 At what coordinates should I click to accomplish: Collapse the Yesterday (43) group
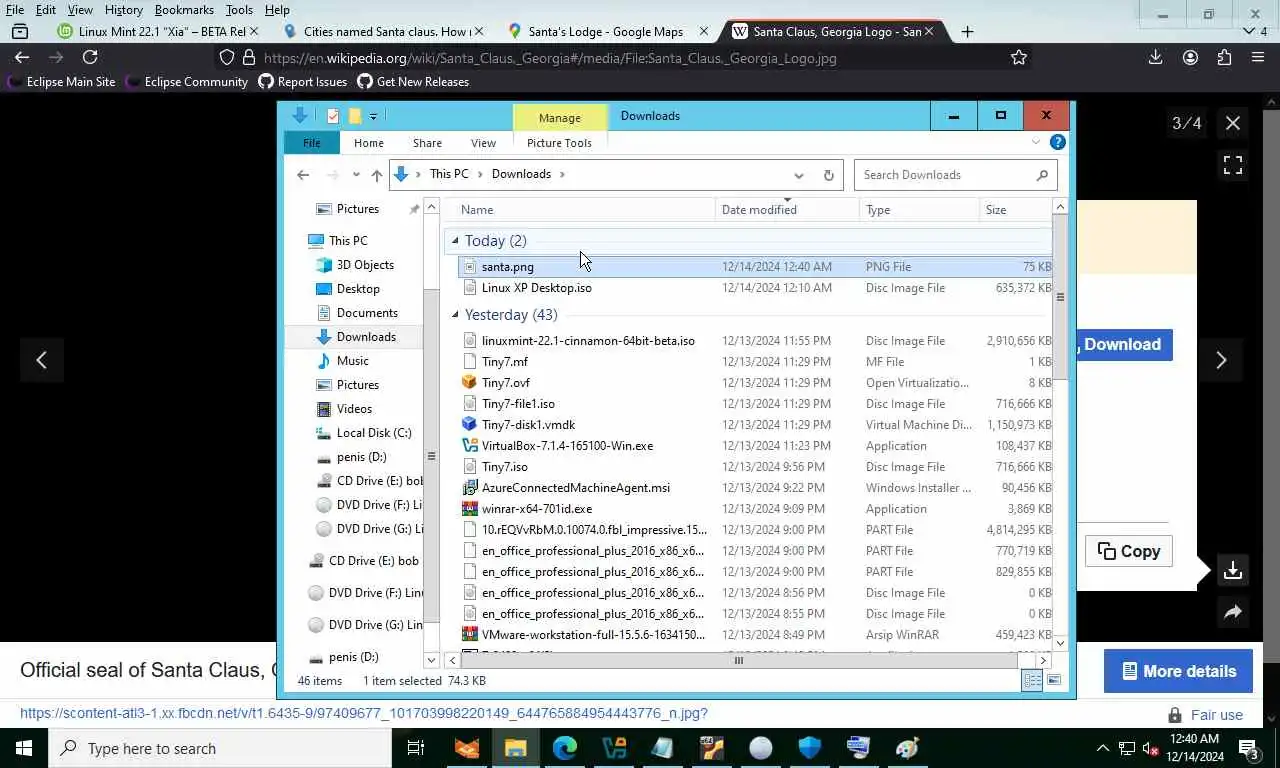455,315
